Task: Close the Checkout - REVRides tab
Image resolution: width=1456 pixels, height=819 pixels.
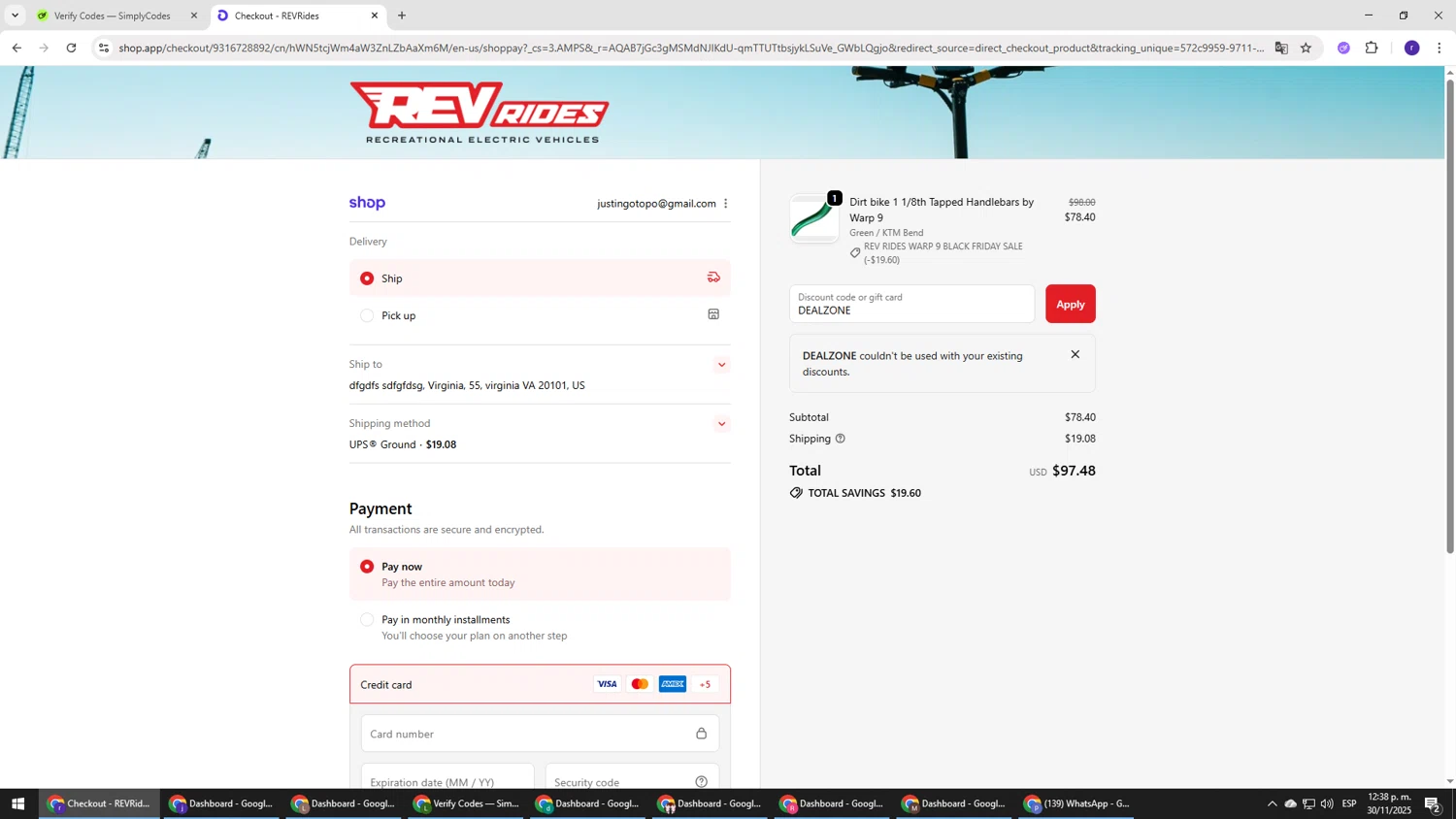Action: point(374,16)
